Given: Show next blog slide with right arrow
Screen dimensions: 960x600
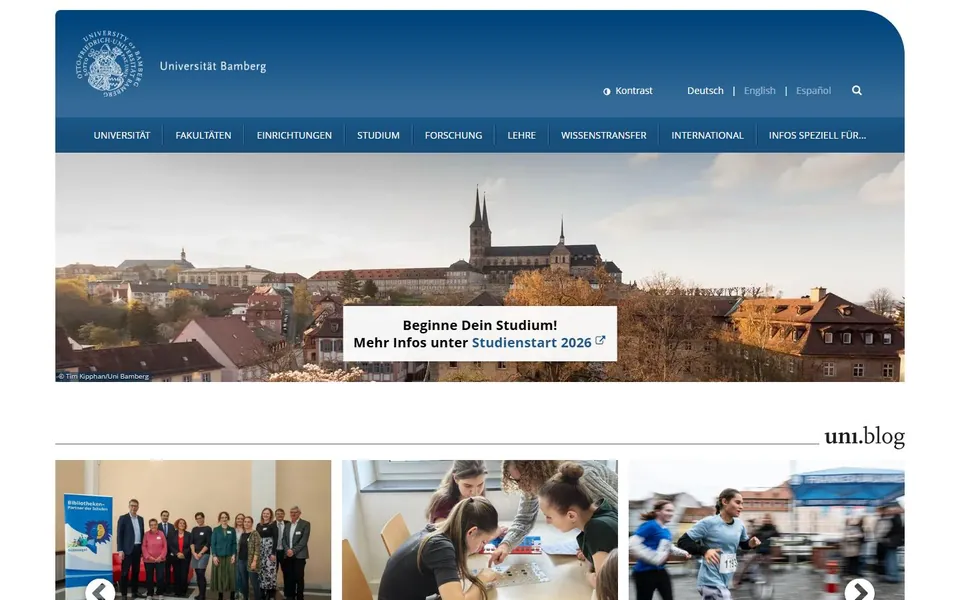Looking at the screenshot, I should [x=860, y=590].
